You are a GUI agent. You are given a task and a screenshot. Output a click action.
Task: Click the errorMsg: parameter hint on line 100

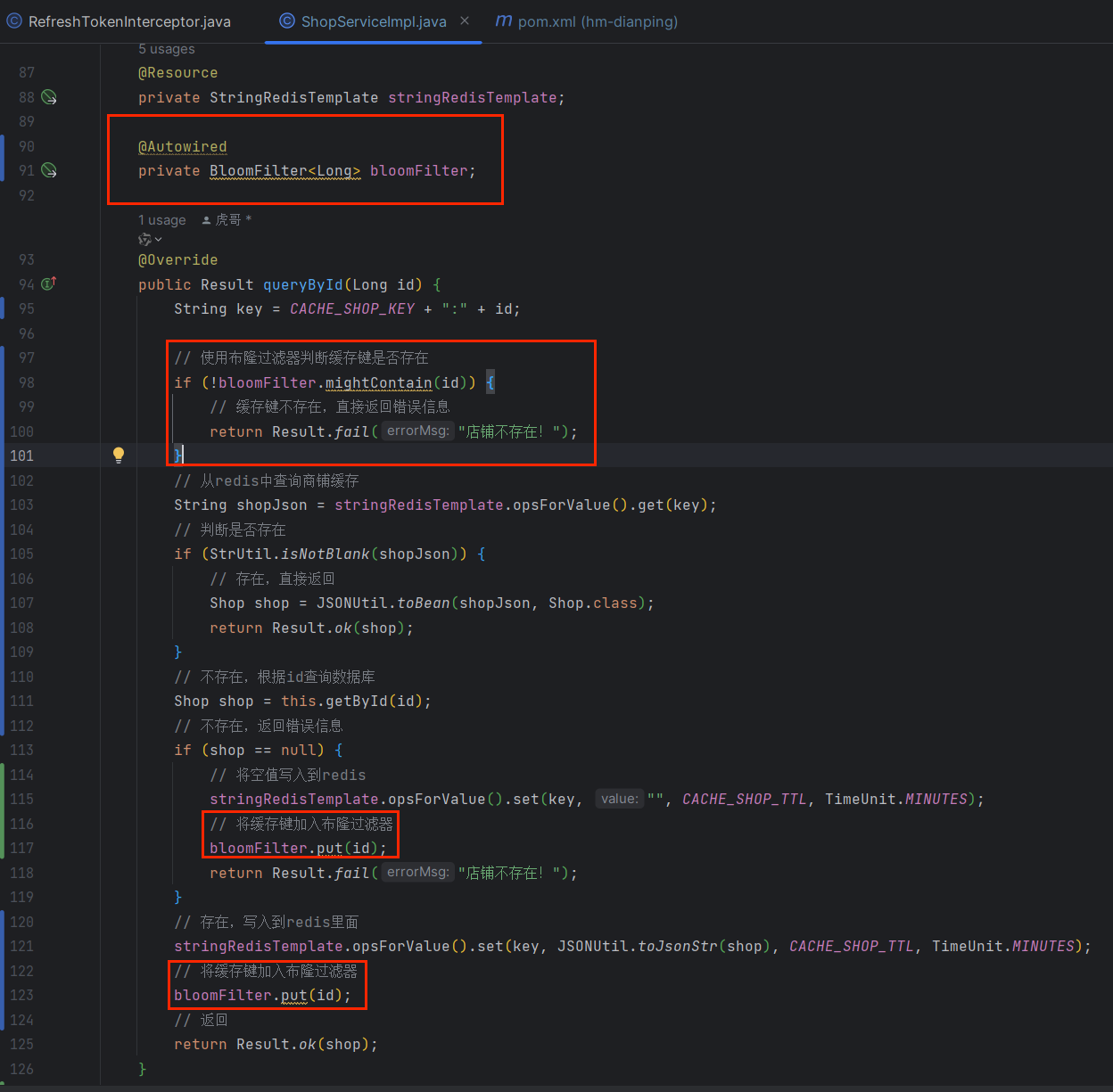(417, 431)
